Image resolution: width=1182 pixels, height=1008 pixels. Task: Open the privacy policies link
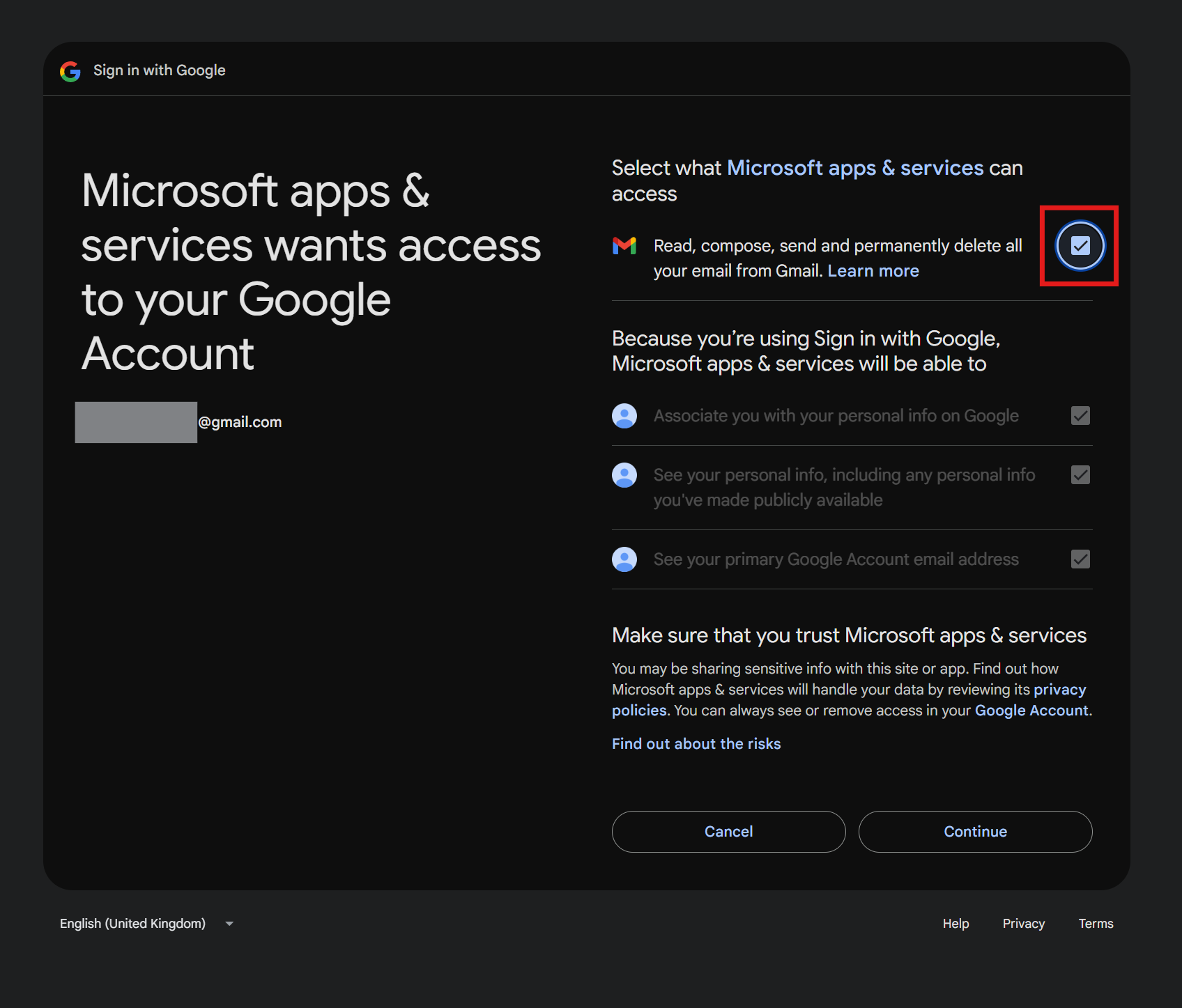click(849, 700)
